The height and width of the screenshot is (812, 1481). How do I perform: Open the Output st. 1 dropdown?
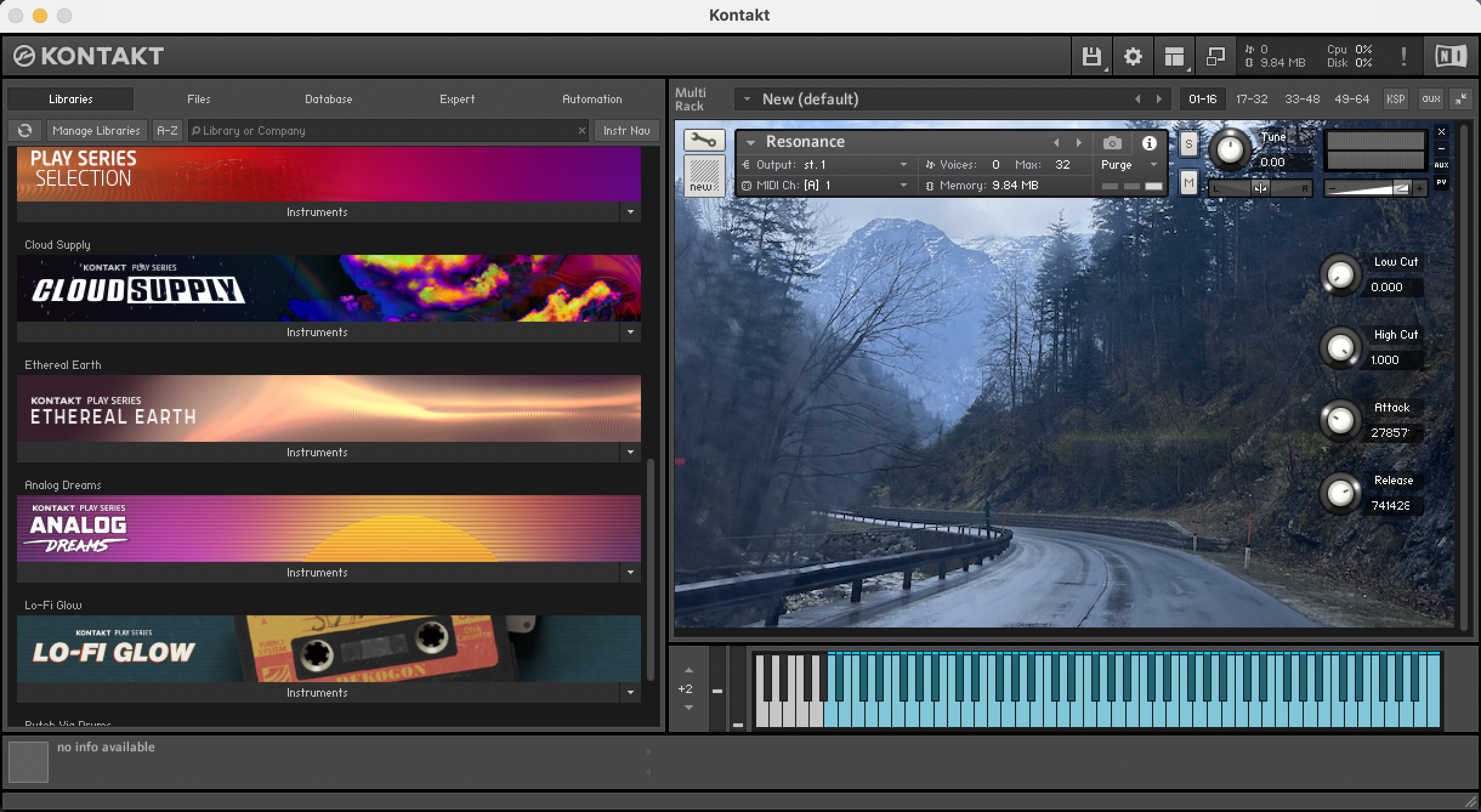(x=904, y=164)
